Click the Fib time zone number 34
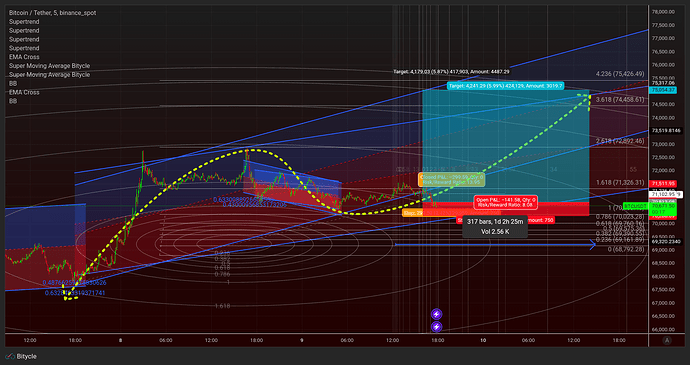Viewport: 690px width, 365px height. tap(553, 170)
